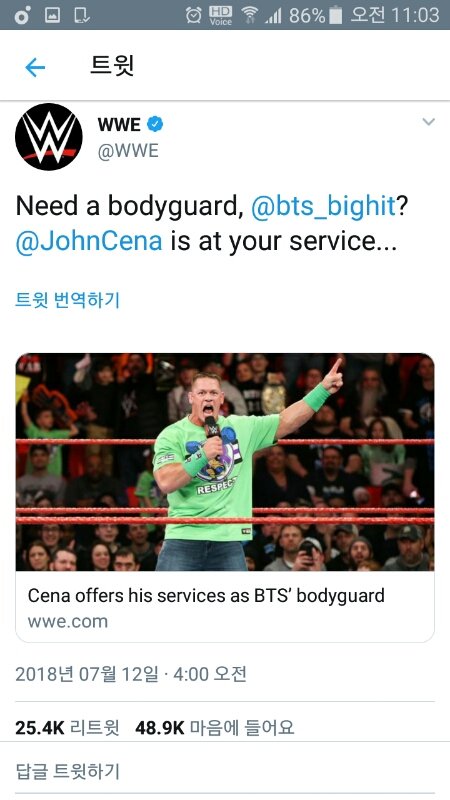Tap the @WWE handle text
The width and height of the screenshot is (450, 800).
(x=128, y=151)
